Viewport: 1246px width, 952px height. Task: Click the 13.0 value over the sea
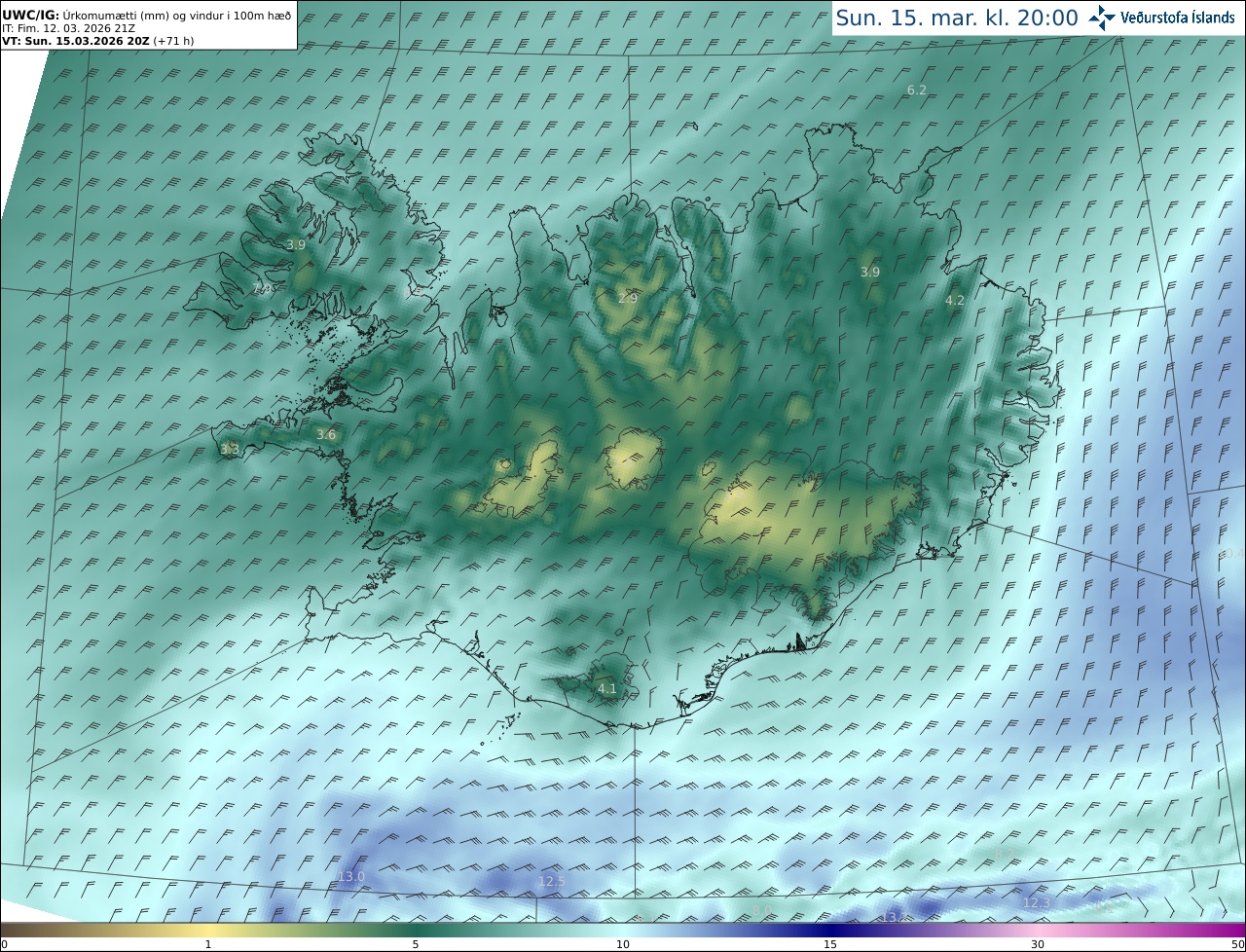351,876
